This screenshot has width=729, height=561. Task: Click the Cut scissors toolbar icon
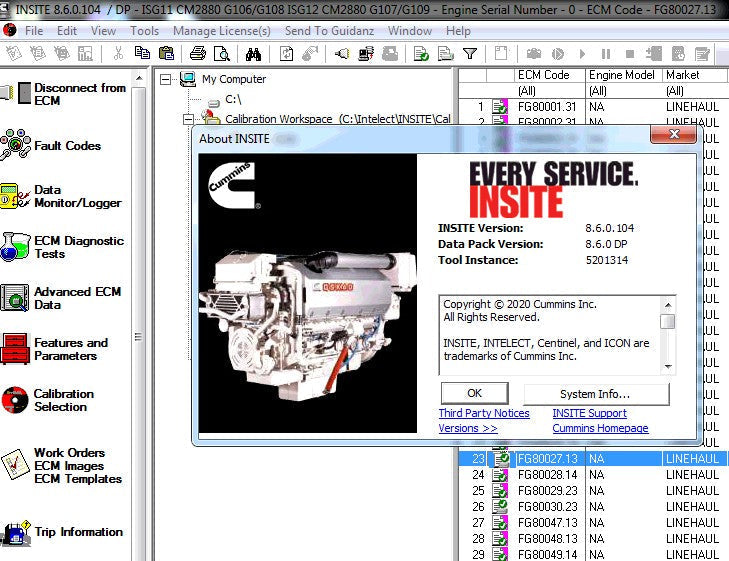(x=119, y=54)
